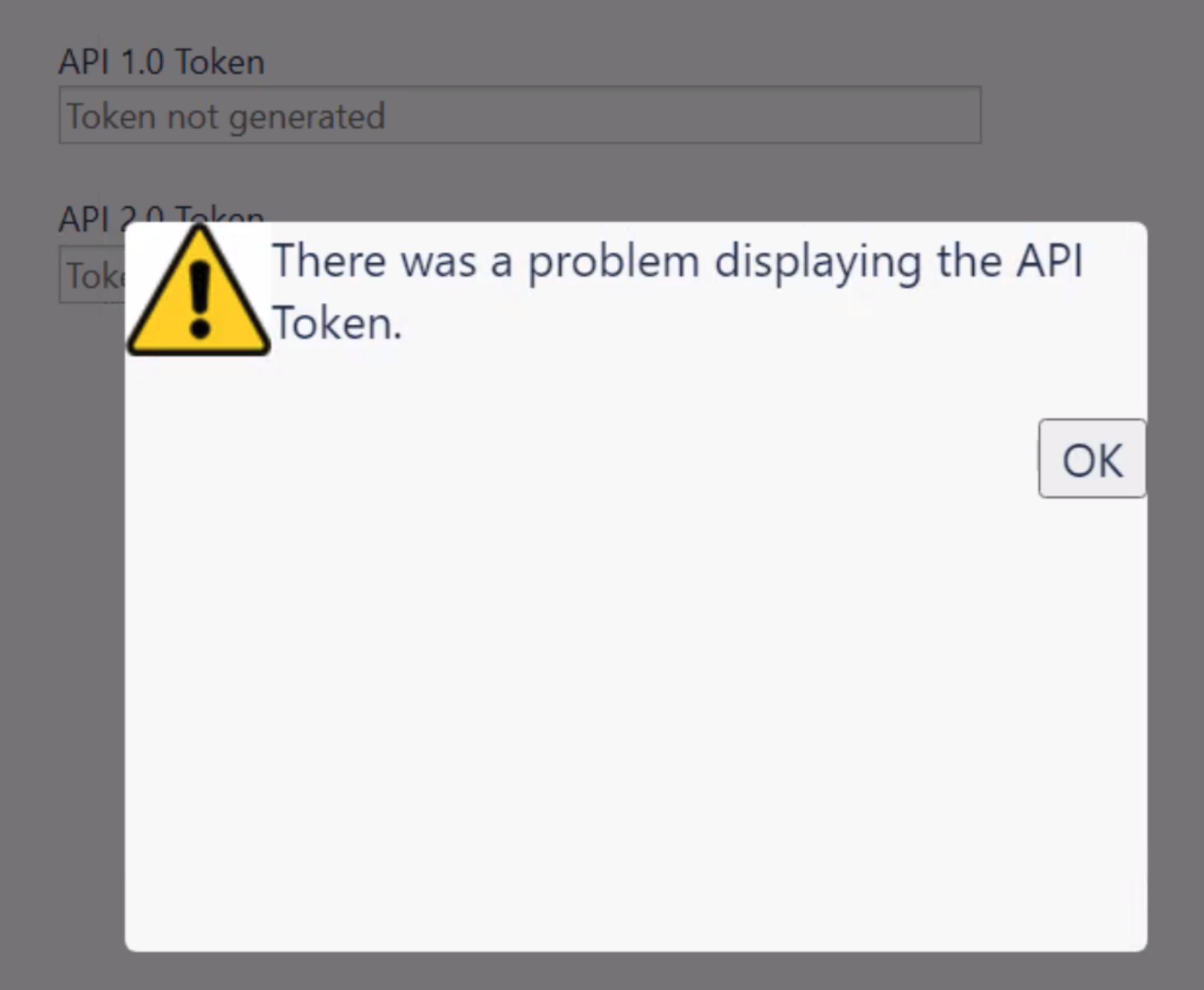Screen dimensions: 1204x990
Task: Click the 'API 1.0 Token' label
Action: 162,62
